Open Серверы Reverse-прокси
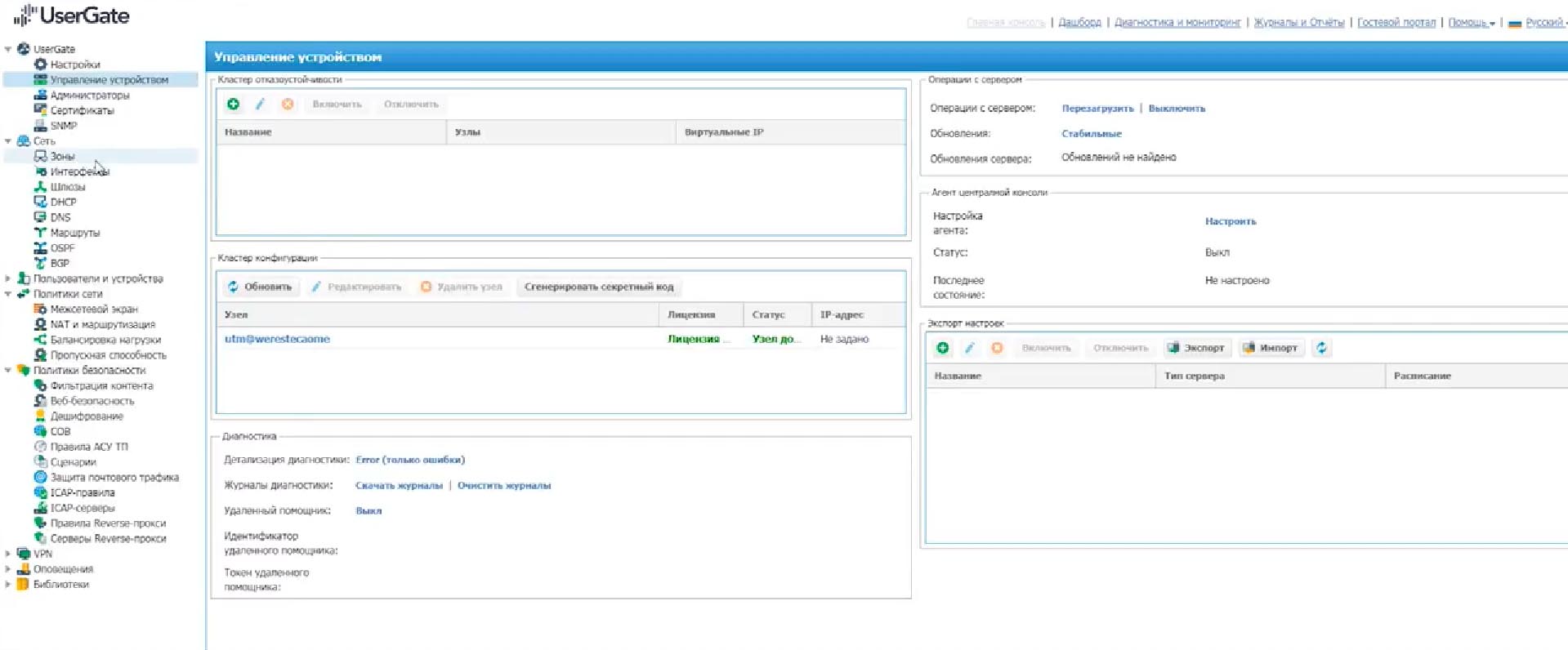The image size is (1568, 650). coord(109,539)
